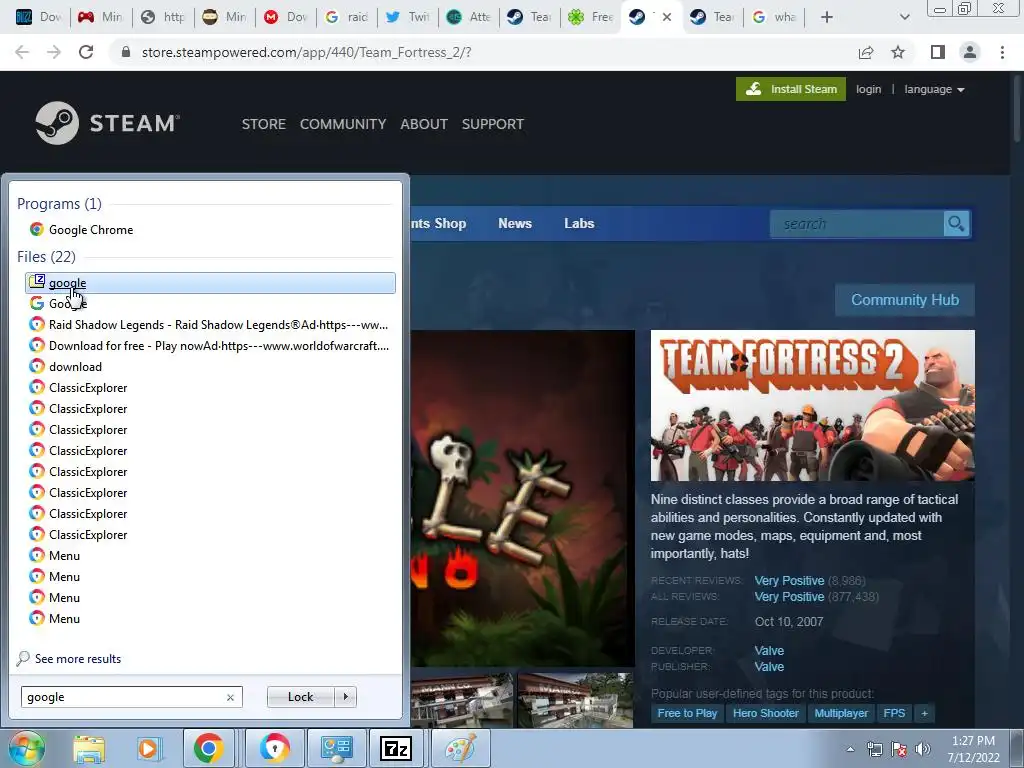Image resolution: width=1024 pixels, height=768 pixels.
Task: Click the Install Steam button
Action: pyautogui.click(x=791, y=89)
